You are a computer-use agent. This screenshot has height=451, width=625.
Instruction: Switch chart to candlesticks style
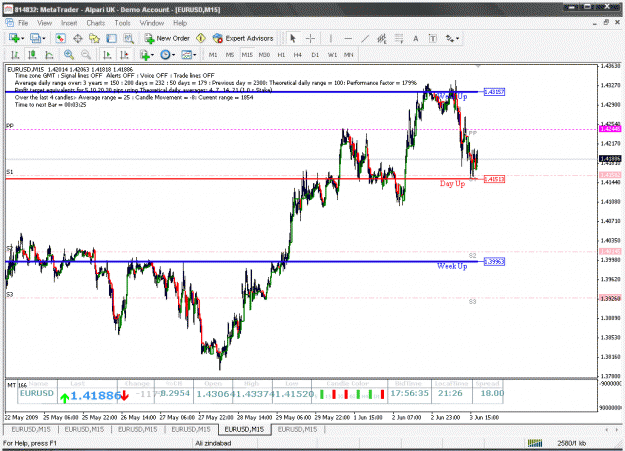click(x=32, y=55)
